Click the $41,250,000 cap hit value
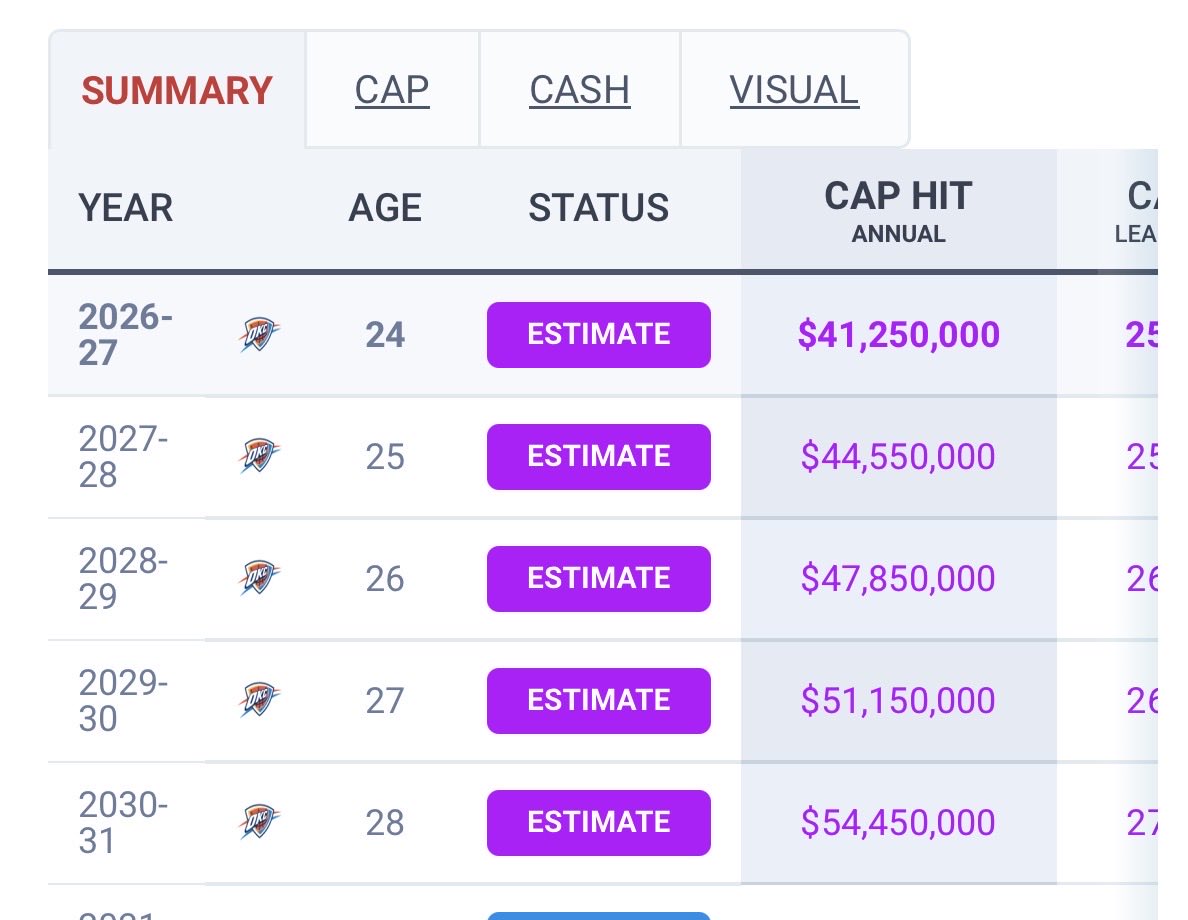The image size is (1188, 920). [899, 334]
